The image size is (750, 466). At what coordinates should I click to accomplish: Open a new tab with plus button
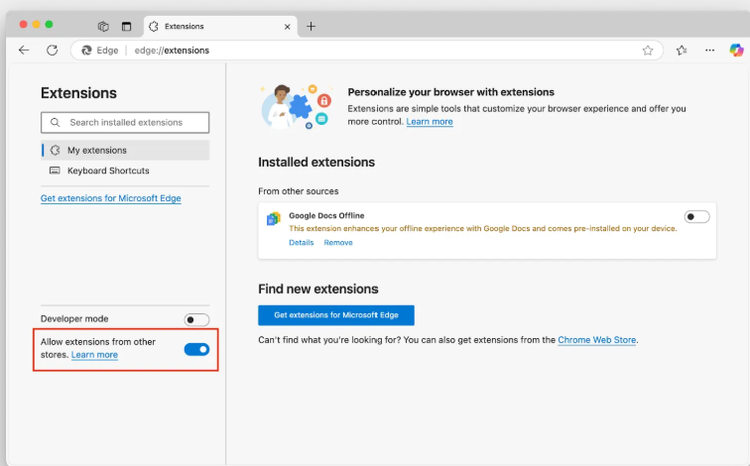click(x=311, y=26)
